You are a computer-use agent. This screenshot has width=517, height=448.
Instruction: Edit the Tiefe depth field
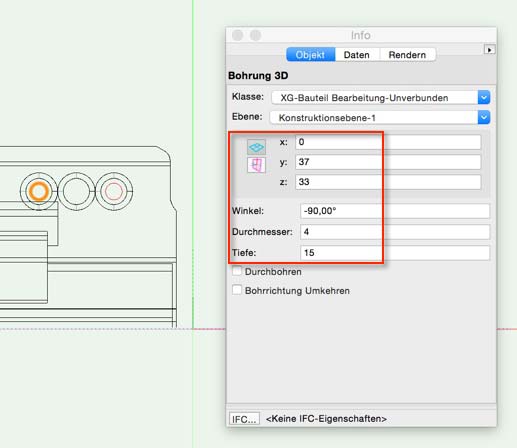tap(395, 253)
